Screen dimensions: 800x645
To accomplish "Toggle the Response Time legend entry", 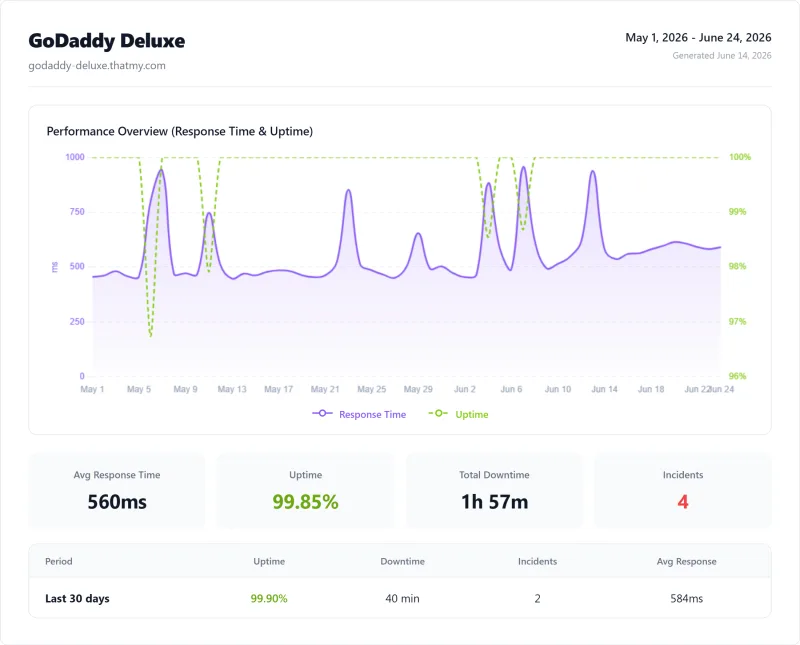I will pos(359,414).
